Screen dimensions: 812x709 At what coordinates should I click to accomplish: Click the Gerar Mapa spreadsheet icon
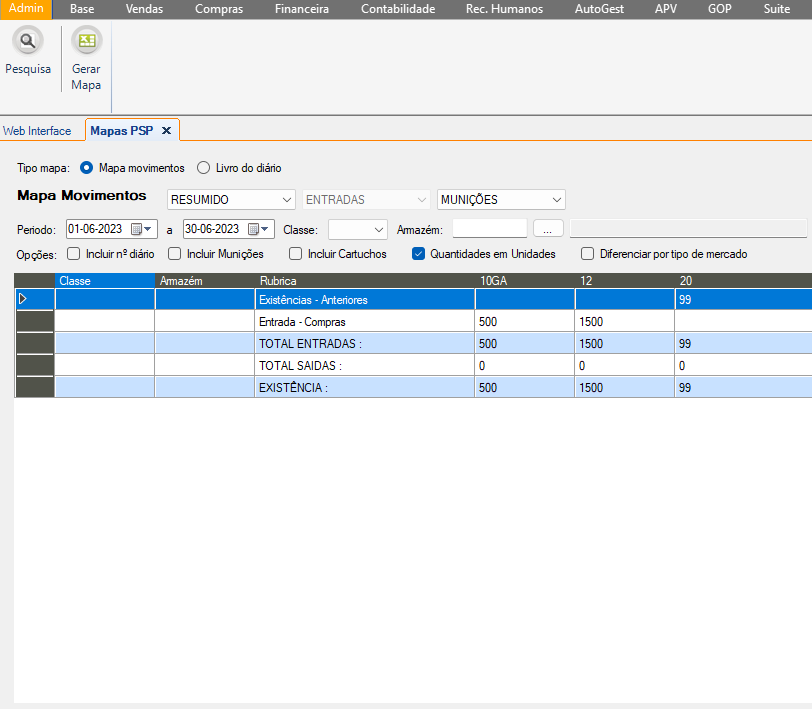[86, 42]
